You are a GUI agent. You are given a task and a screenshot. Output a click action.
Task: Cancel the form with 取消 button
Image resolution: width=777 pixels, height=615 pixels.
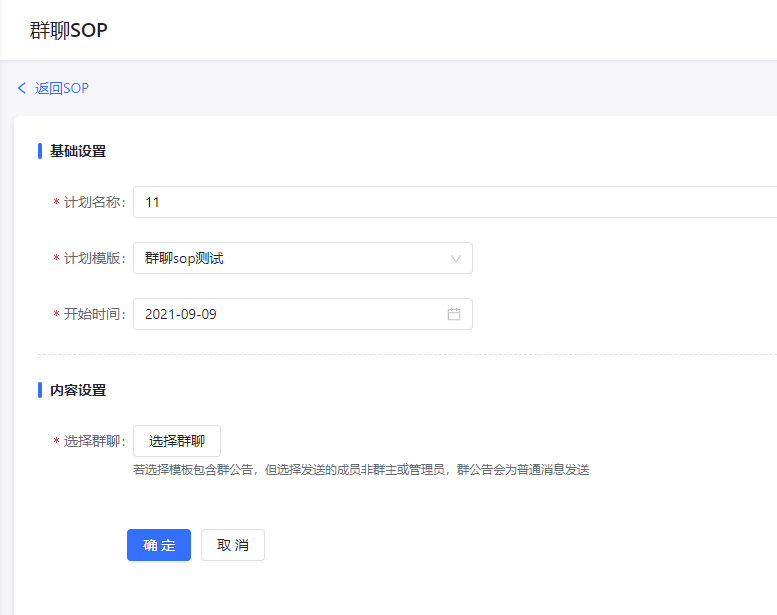pos(233,545)
